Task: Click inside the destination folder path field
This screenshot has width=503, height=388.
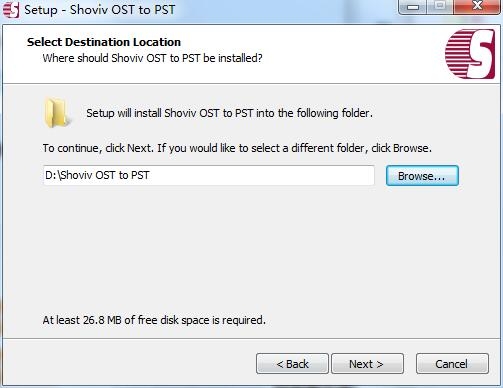Action: tap(209, 175)
